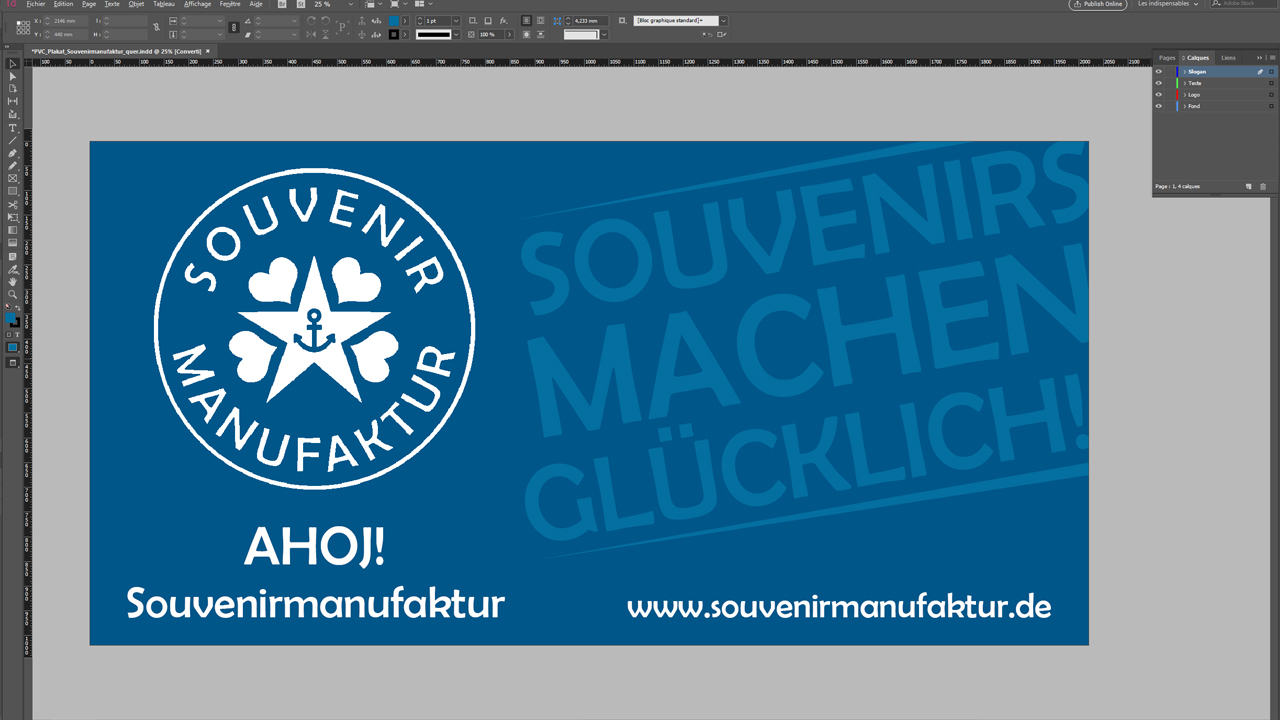
Task: Select the Hand tool
Action: (13, 282)
